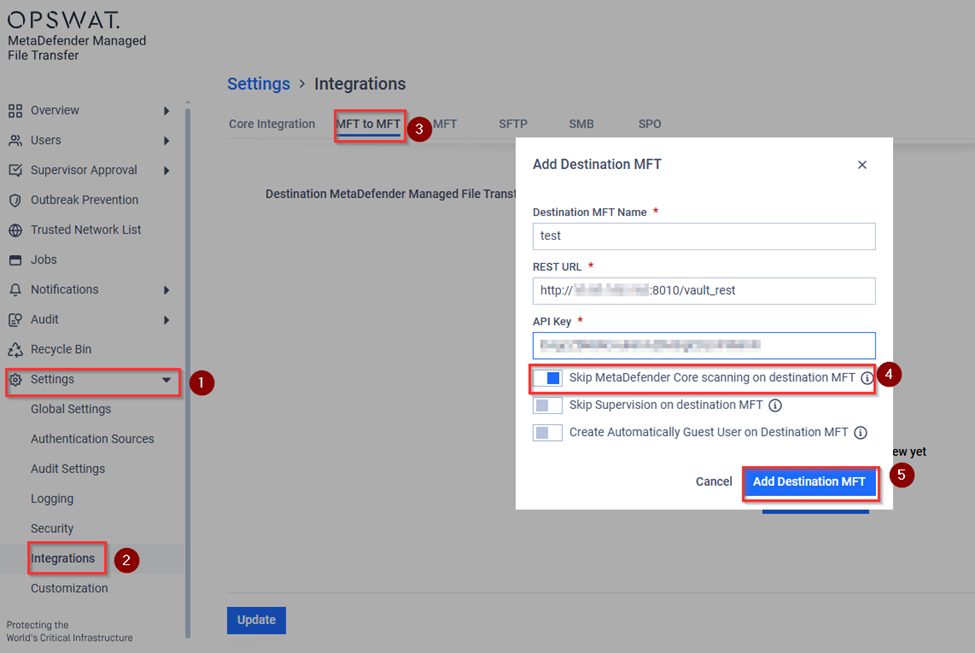The image size is (975, 653).
Task: Click the Jobs window icon
Action: coord(16,260)
